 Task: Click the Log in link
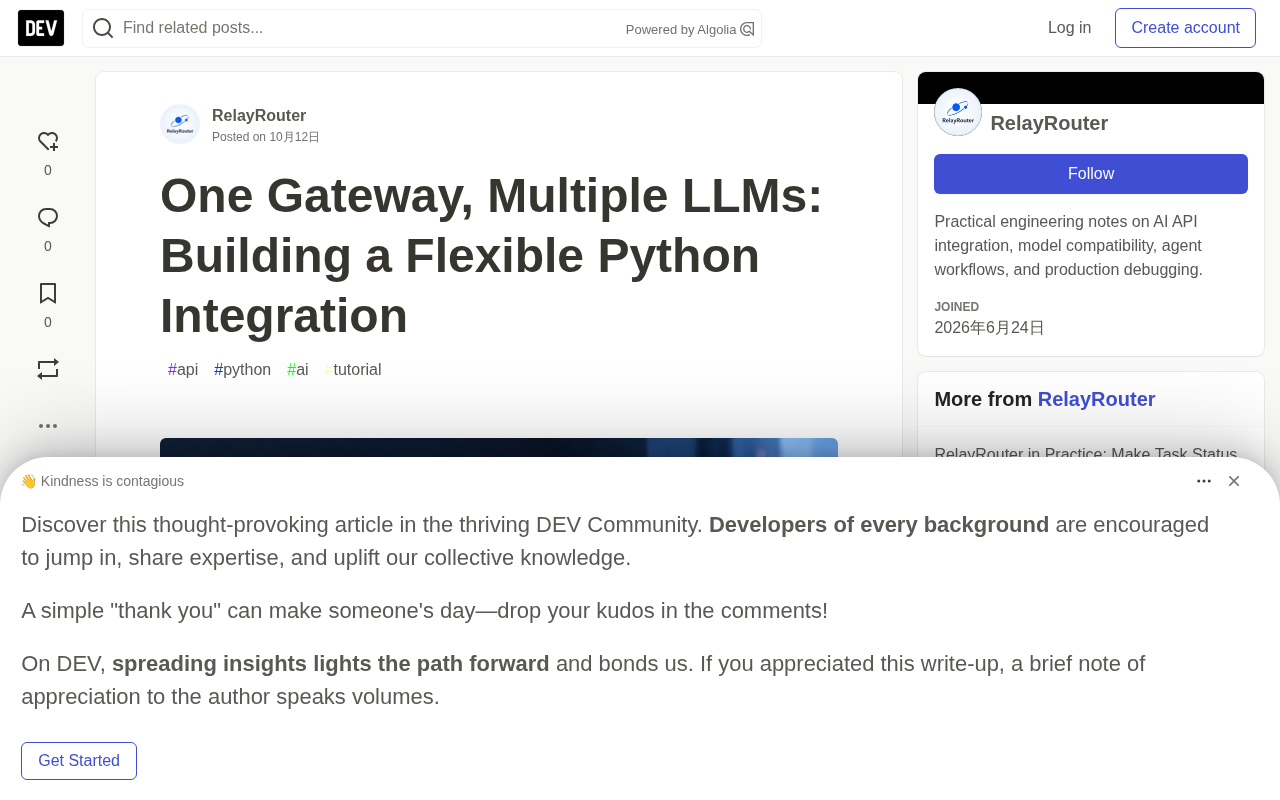(1069, 28)
